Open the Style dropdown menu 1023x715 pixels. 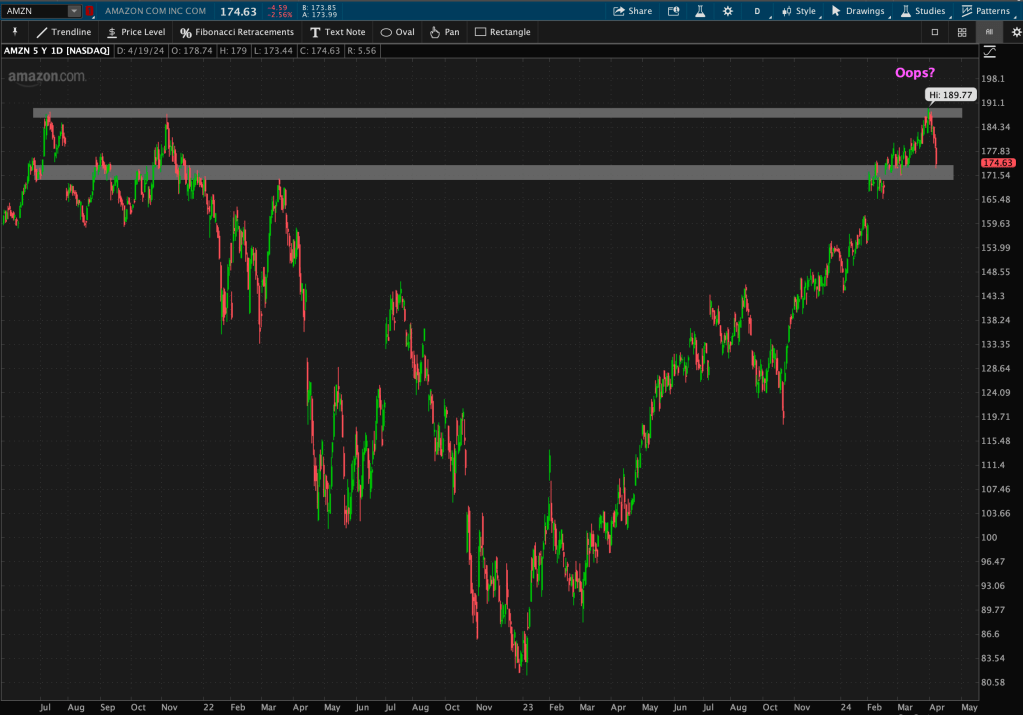point(798,11)
